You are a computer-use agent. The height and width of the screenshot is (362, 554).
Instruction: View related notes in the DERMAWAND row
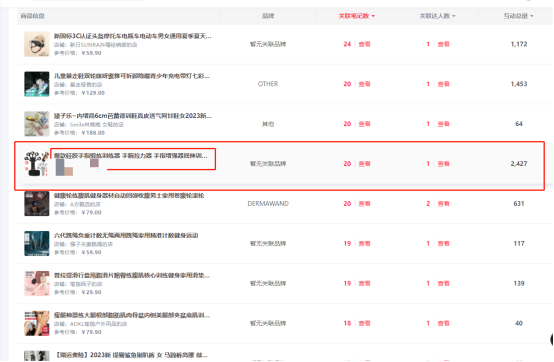(x=364, y=204)
